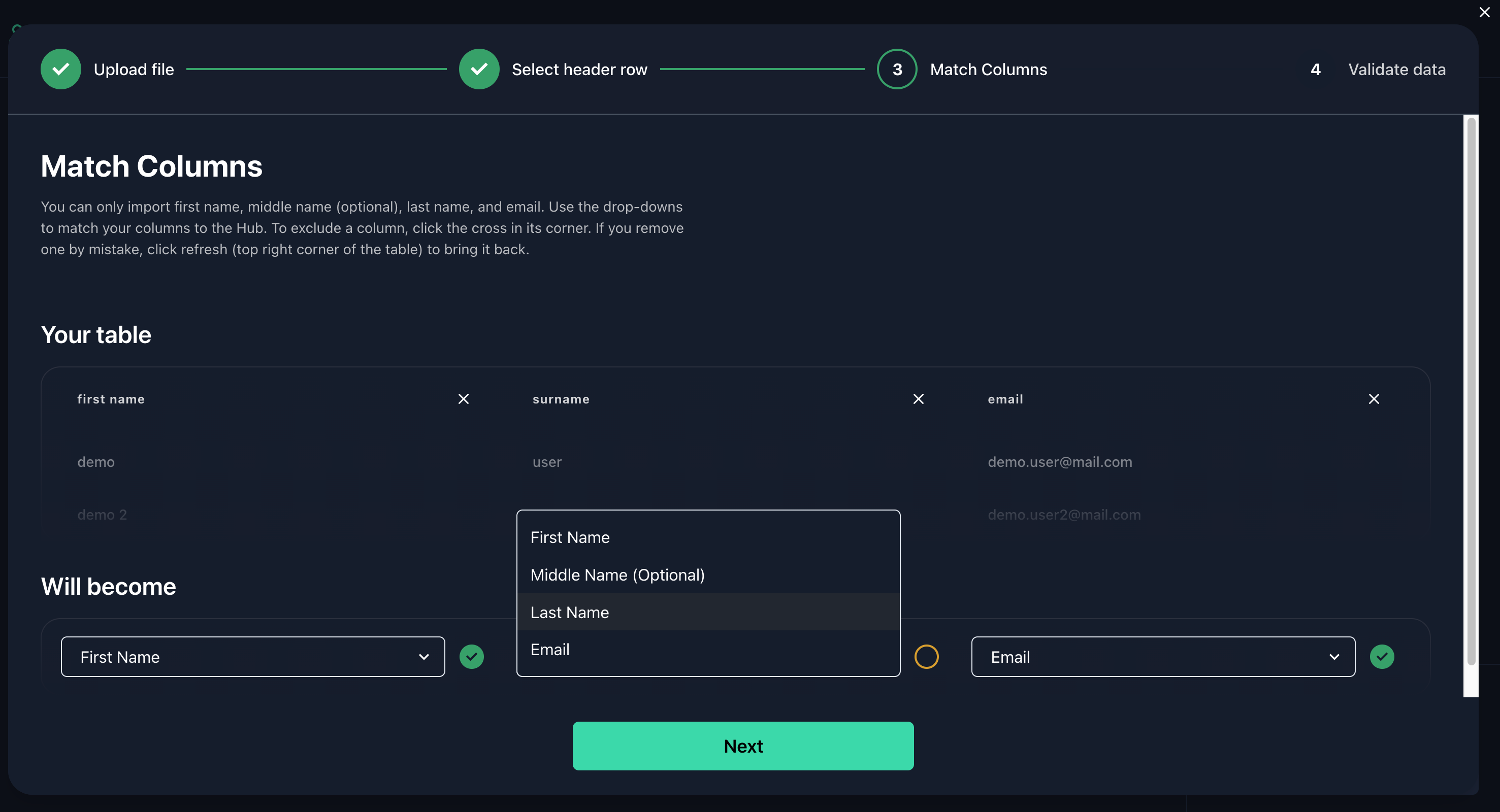Click the green check beside First Name dropdown
The image size is (1500, 812).
(472, 657)
